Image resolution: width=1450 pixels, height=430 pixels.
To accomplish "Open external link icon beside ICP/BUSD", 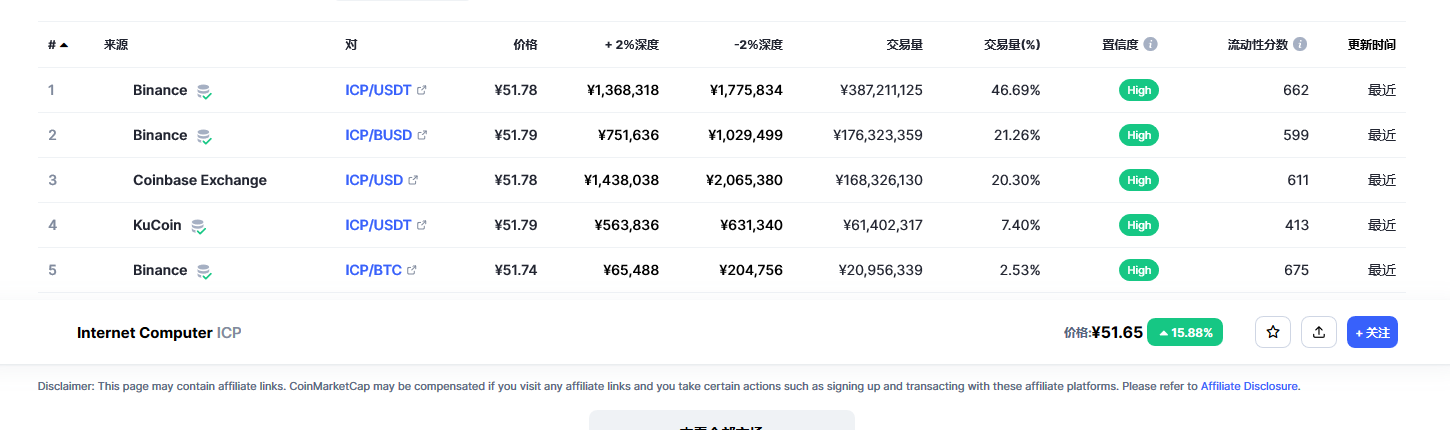I will pyautogui.click(x=422, y=135).
